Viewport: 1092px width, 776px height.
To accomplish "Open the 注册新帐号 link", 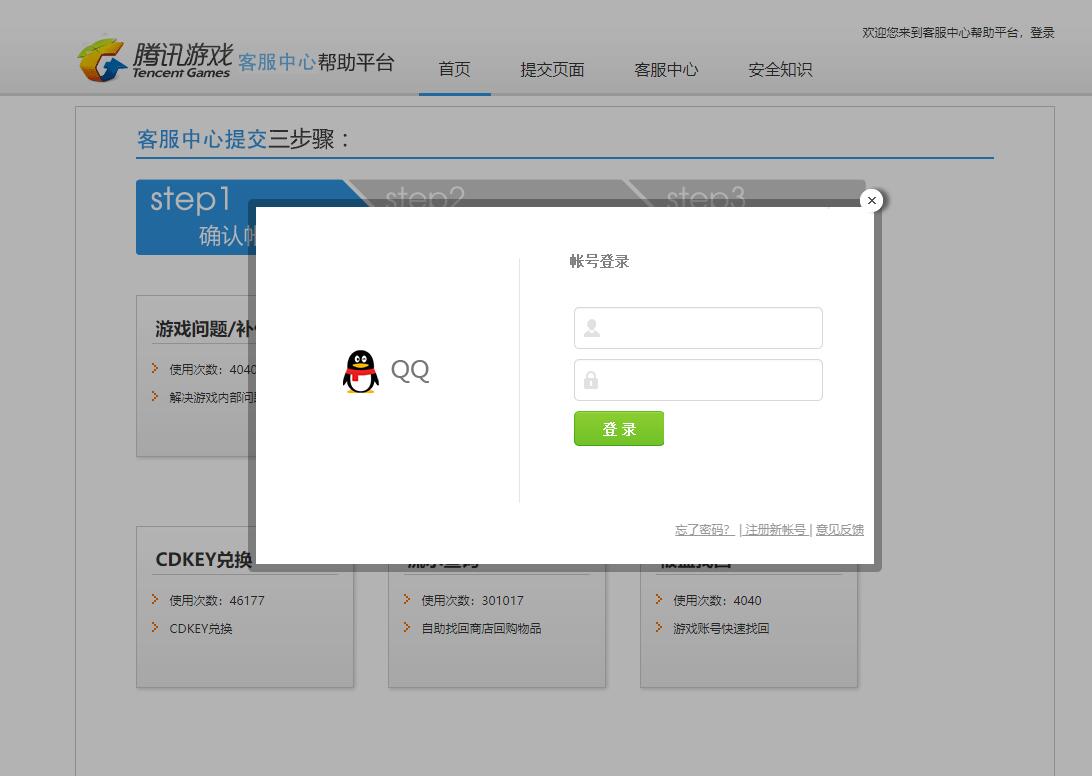I will (x=775, y=529).
